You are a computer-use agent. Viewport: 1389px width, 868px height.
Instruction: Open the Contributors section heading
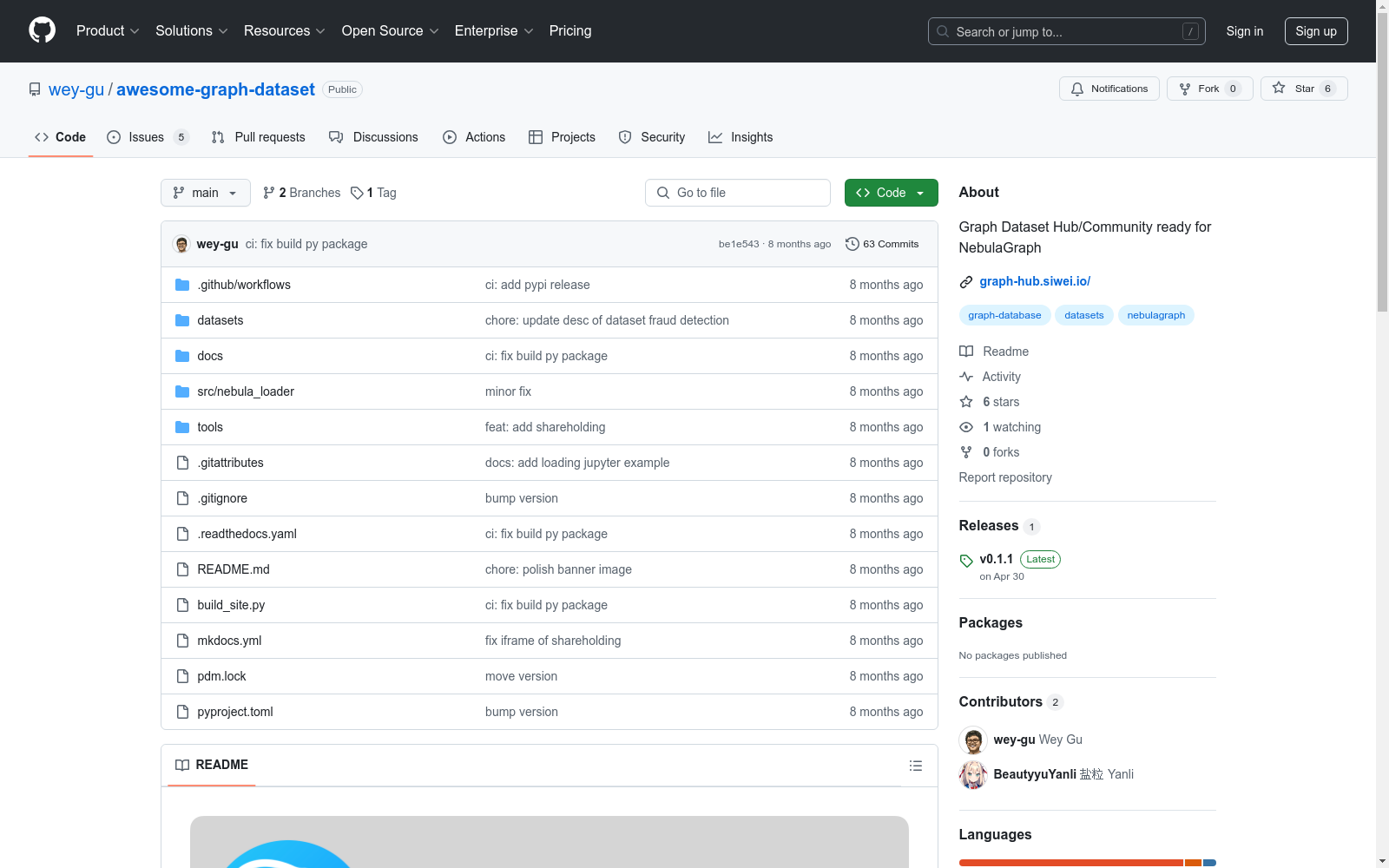(1001, 701)
